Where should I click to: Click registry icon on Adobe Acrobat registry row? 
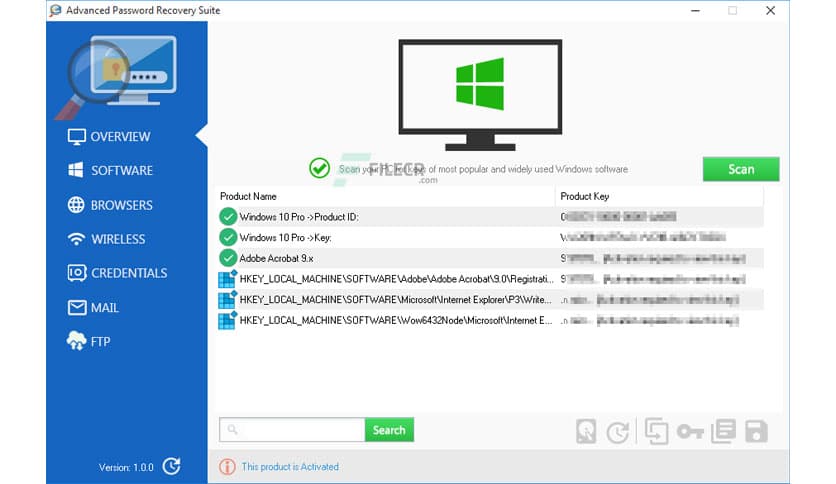click(227, 279)
